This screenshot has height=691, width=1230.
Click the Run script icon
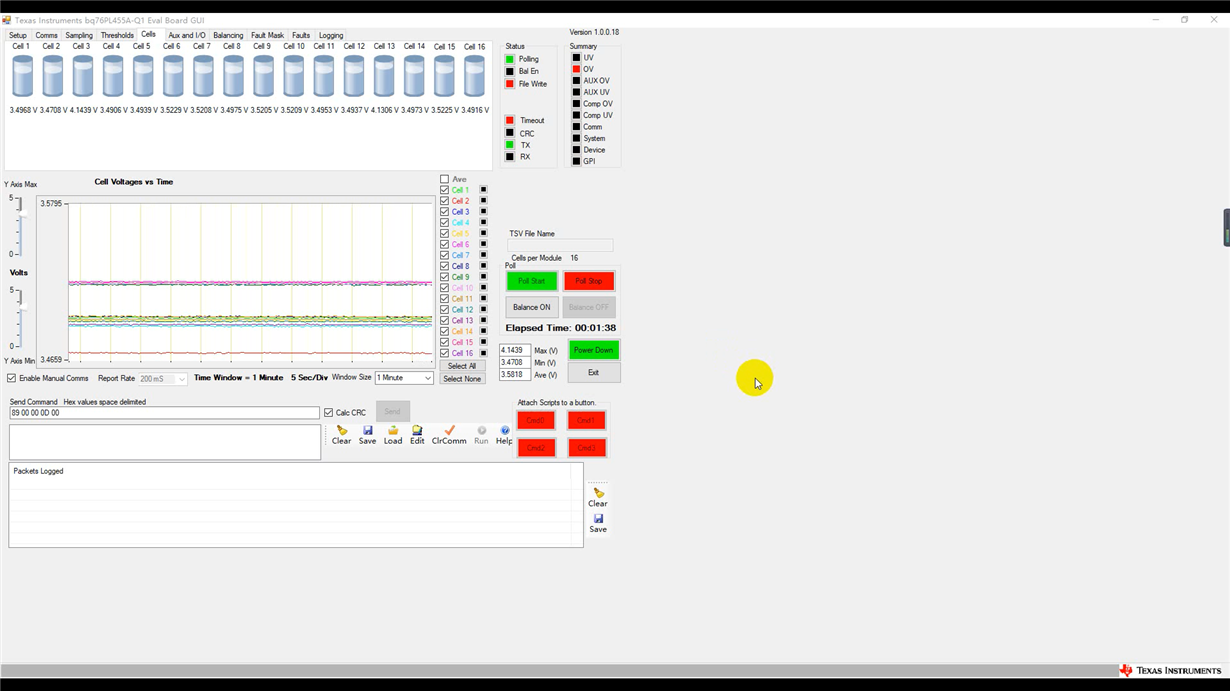coord(481,431)
